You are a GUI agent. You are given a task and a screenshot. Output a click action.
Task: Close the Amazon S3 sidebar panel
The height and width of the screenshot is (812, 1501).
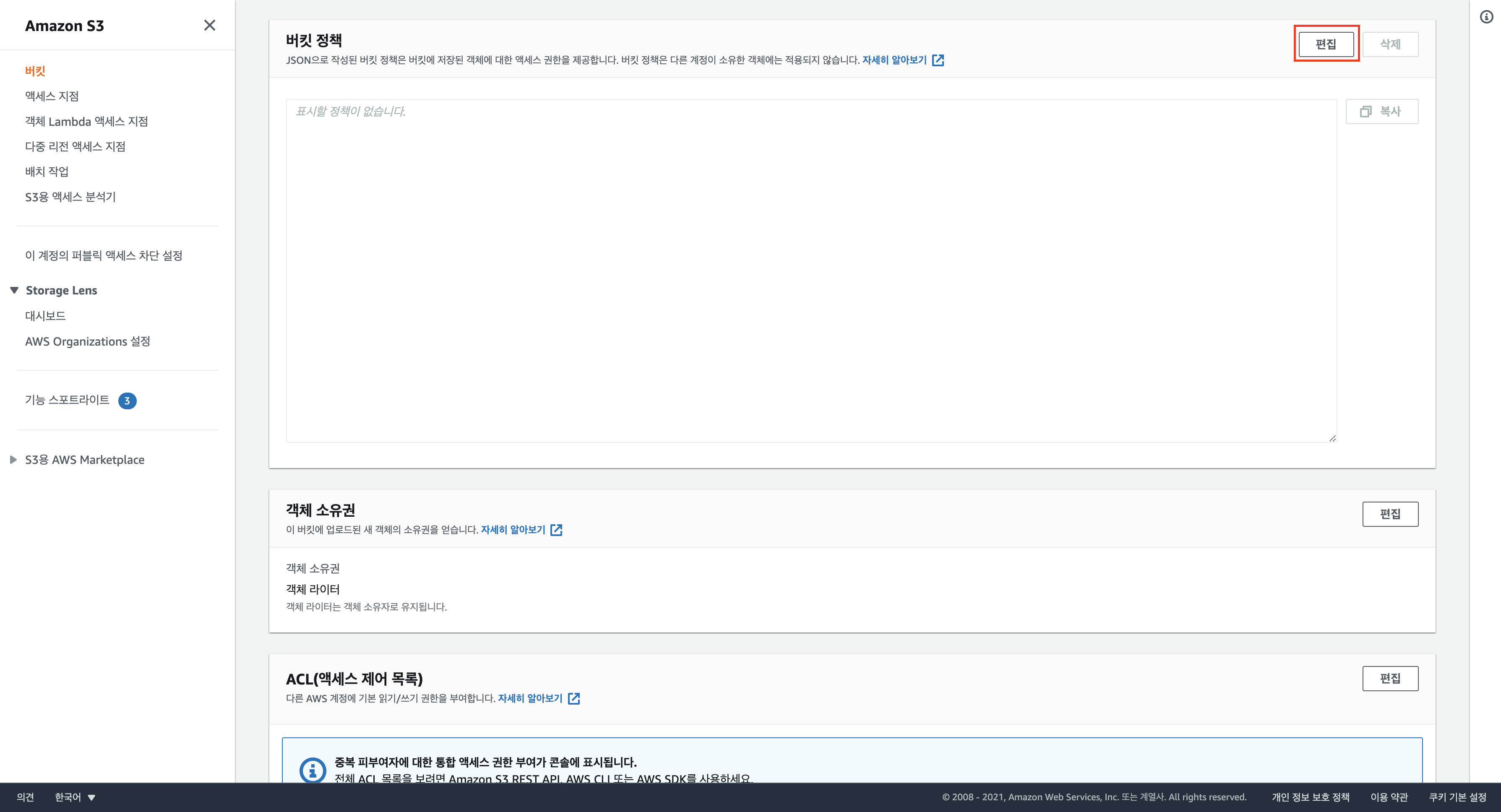(209, 25)
